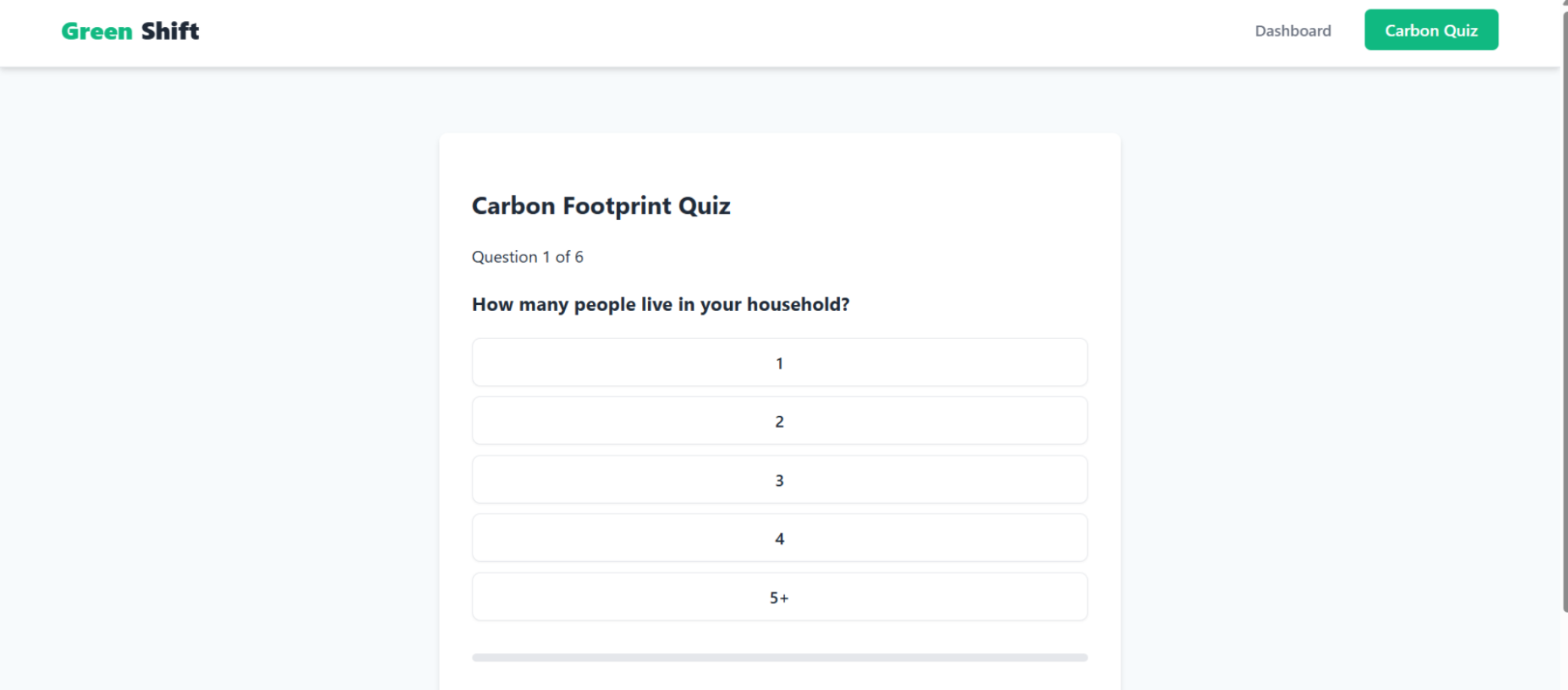Select household size 1
The width and height of the screenshot is (1568, 690).
779,362
